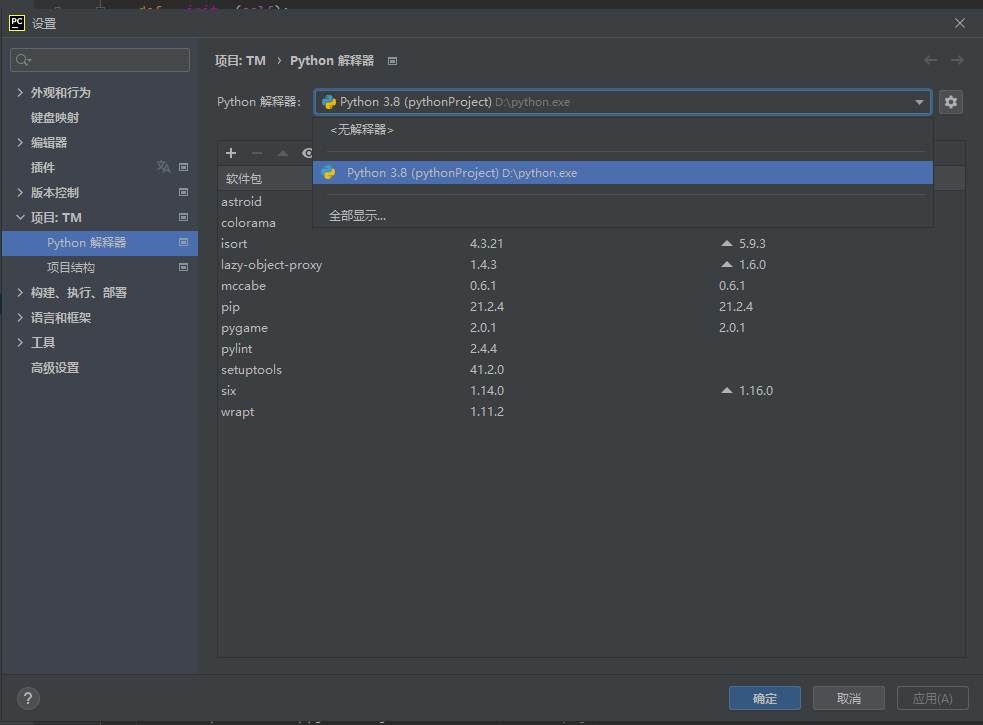983x725 pixels.
Task: Click the settings search input field
Action: [x=100, y=60]
